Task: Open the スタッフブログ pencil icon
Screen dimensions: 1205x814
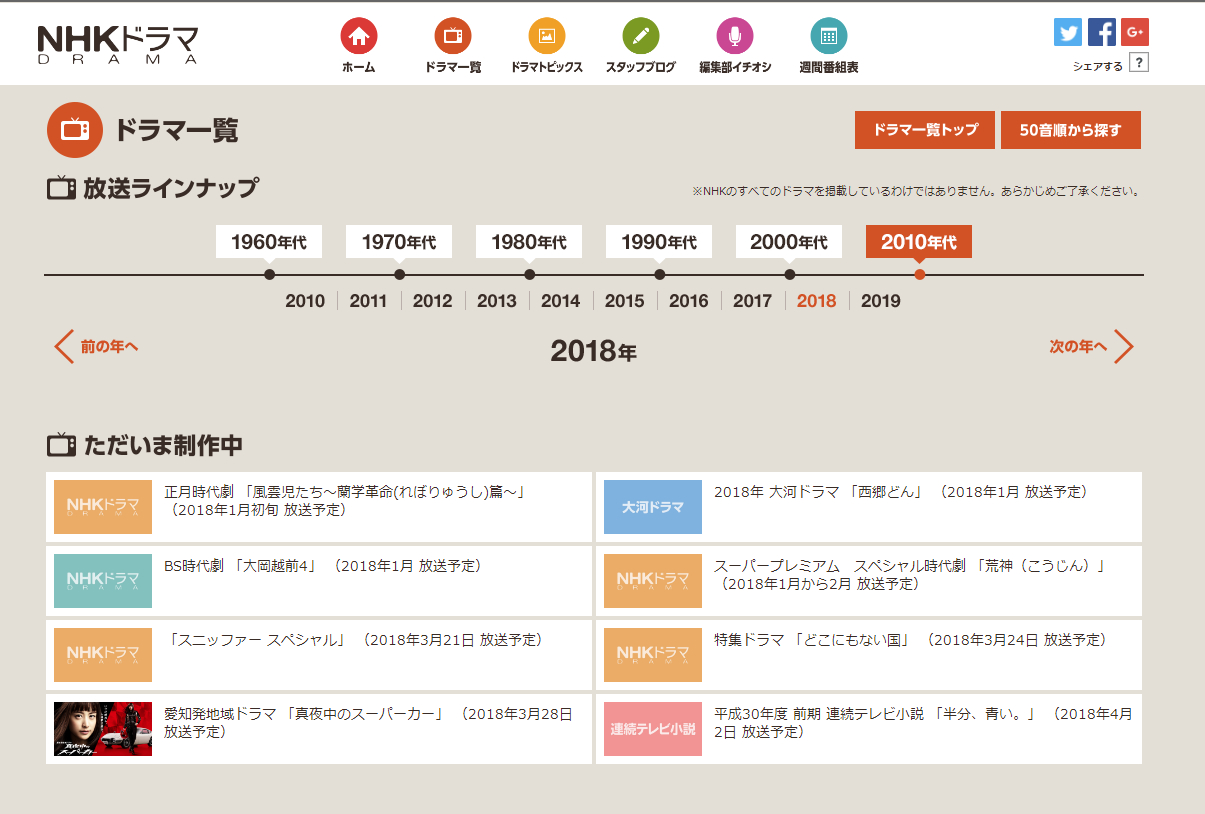Action: click(x=640, y=36)
